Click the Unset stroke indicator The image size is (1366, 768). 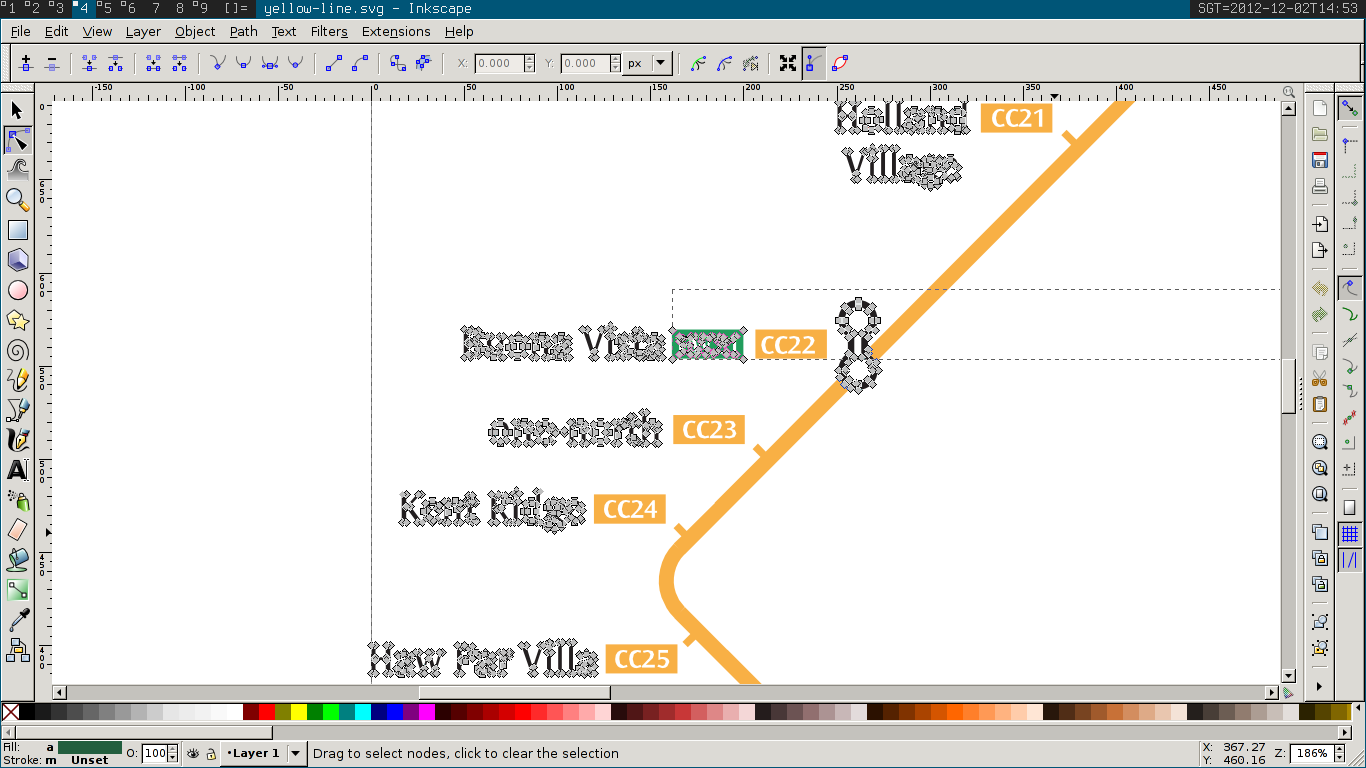pos(89,760)
